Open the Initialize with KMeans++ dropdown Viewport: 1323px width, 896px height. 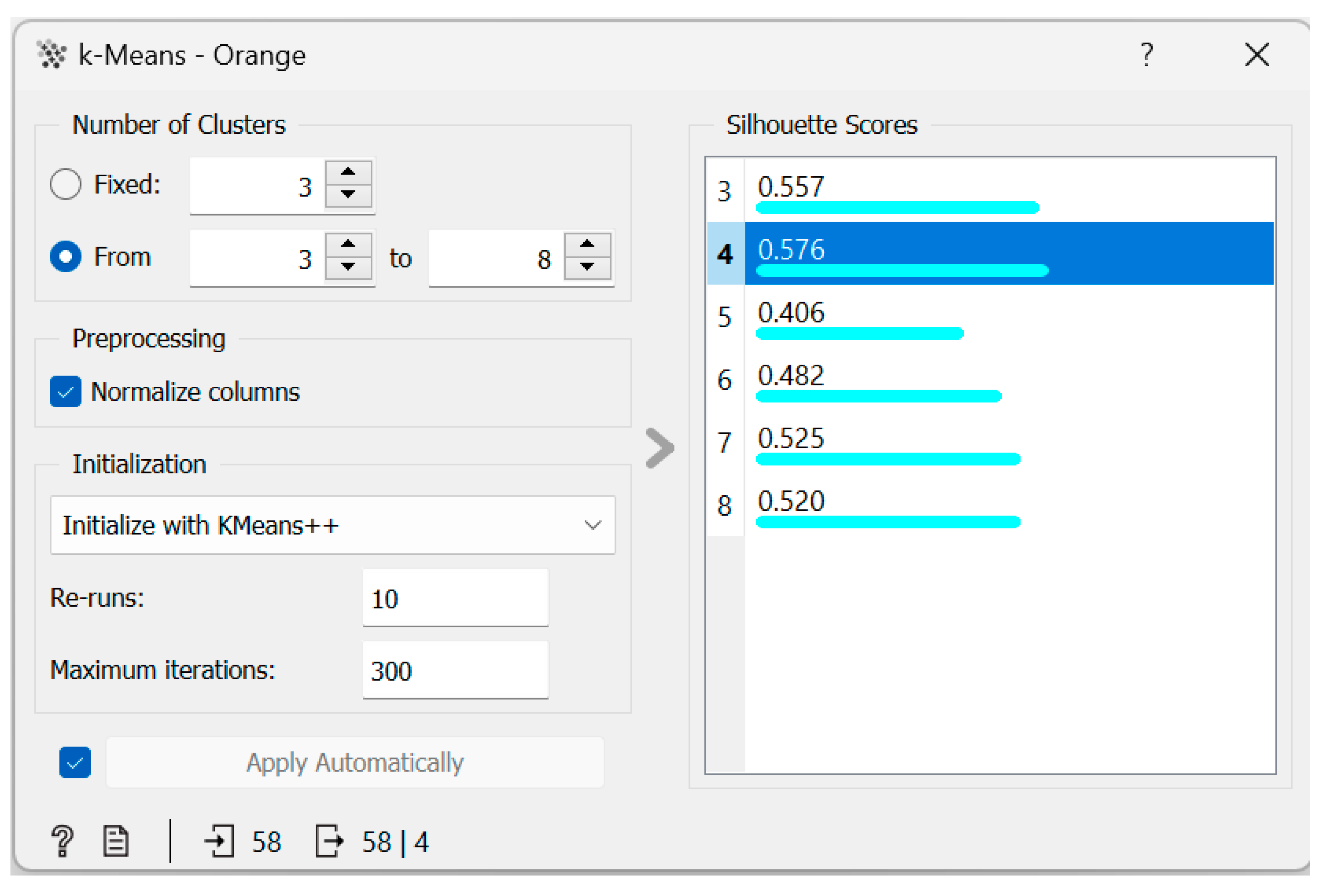[333, 525]
